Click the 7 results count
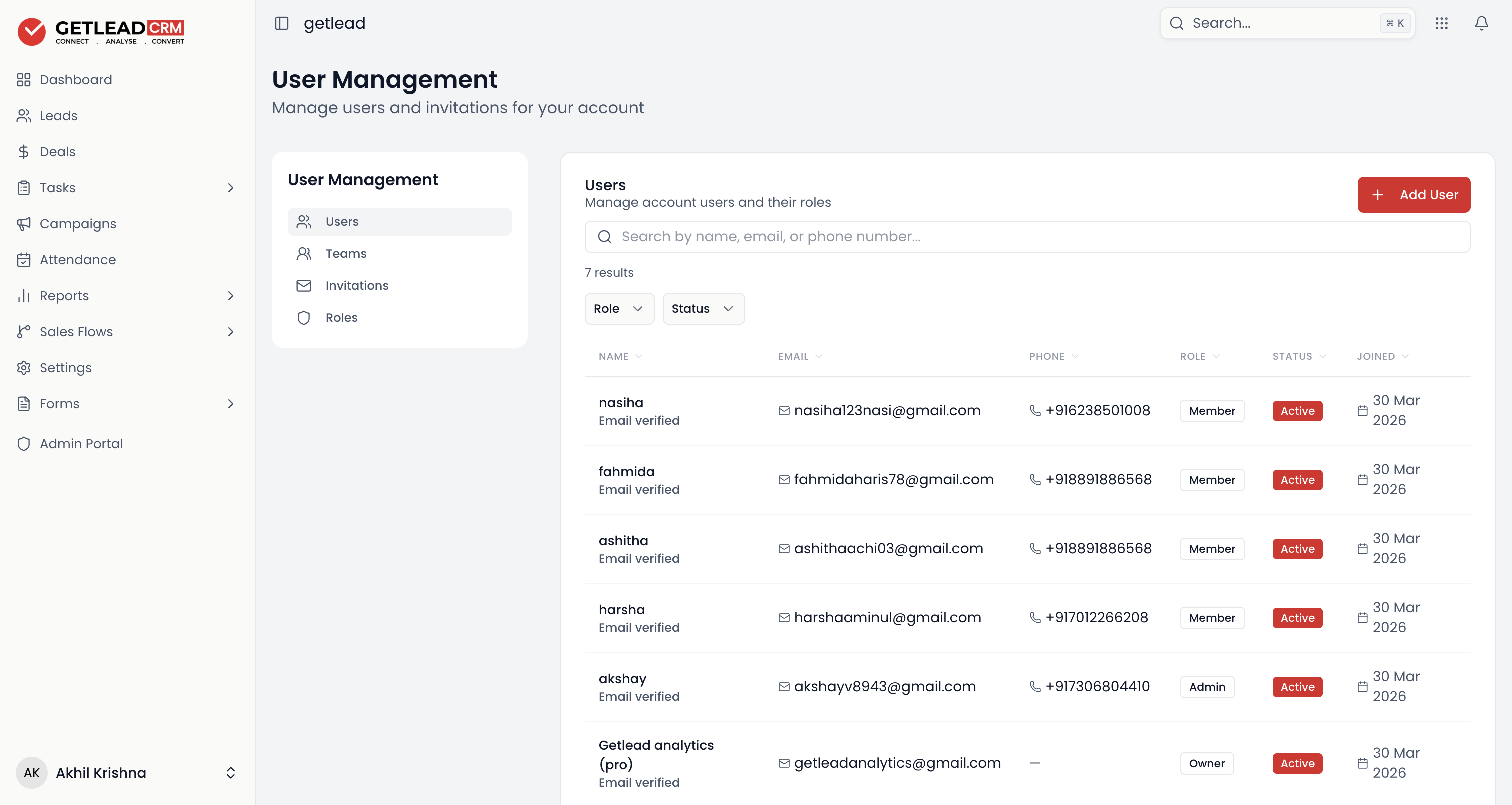 click(609, 273)
